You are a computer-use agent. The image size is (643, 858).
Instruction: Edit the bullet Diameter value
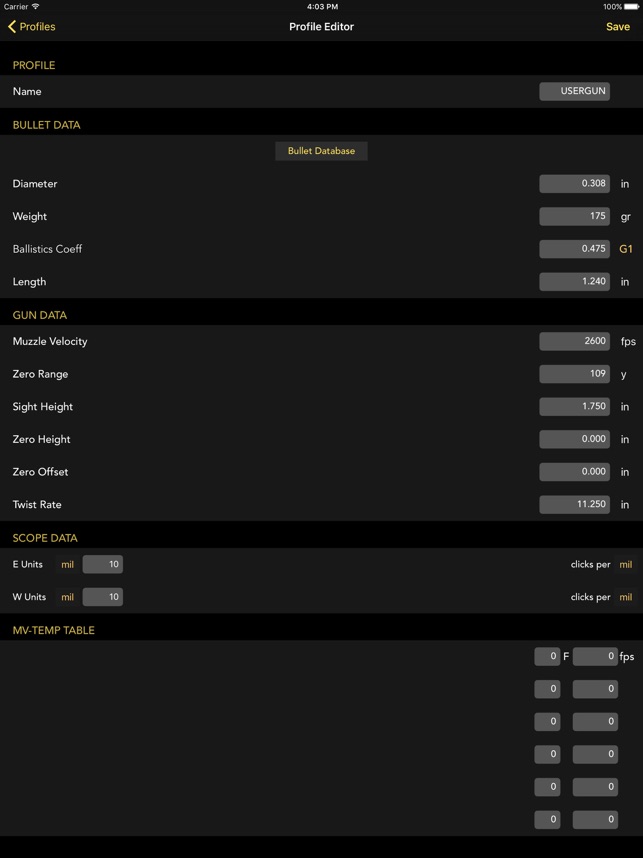[574, 184]
